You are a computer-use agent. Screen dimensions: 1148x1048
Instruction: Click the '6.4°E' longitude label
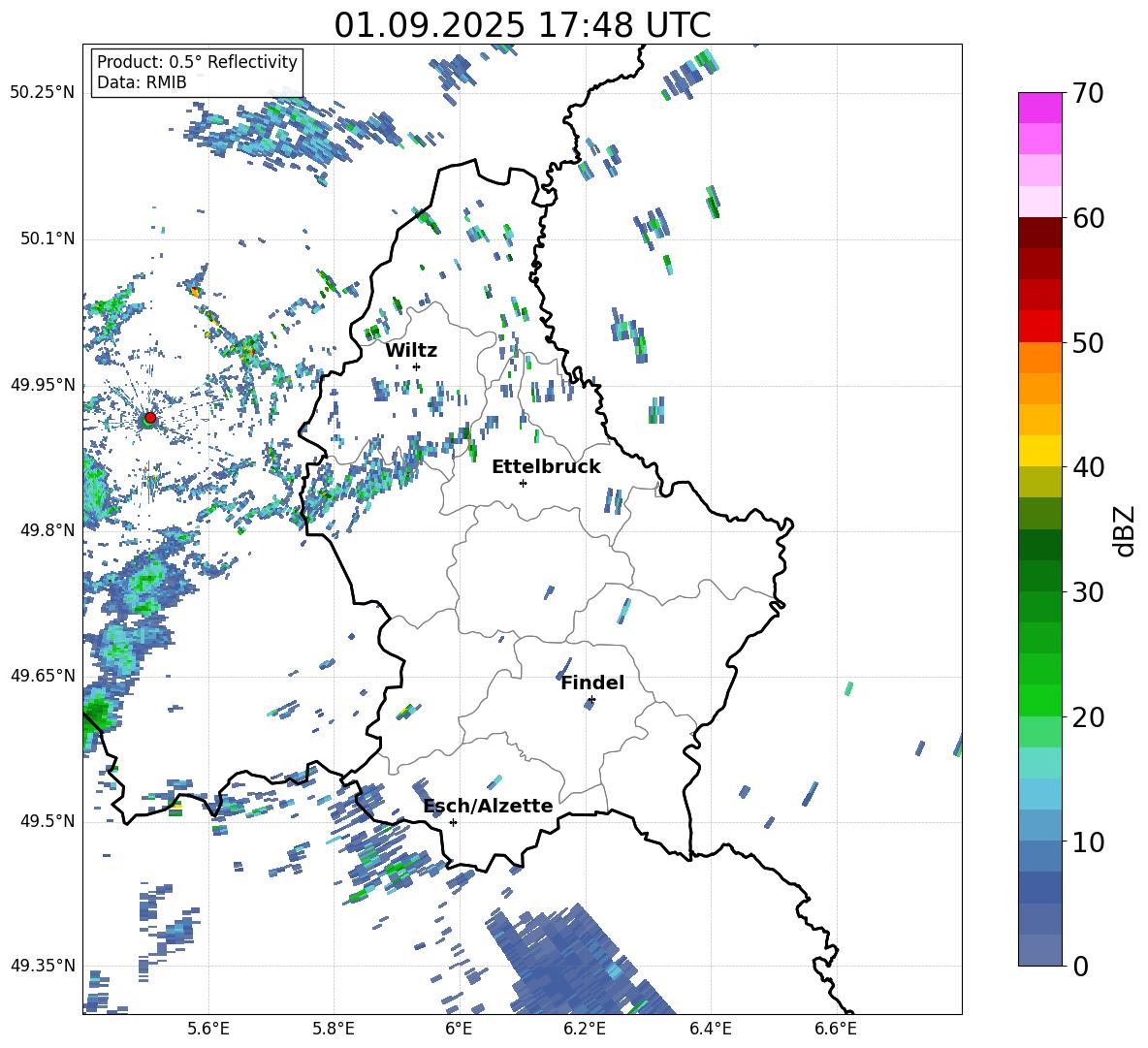coord(710,1029)
